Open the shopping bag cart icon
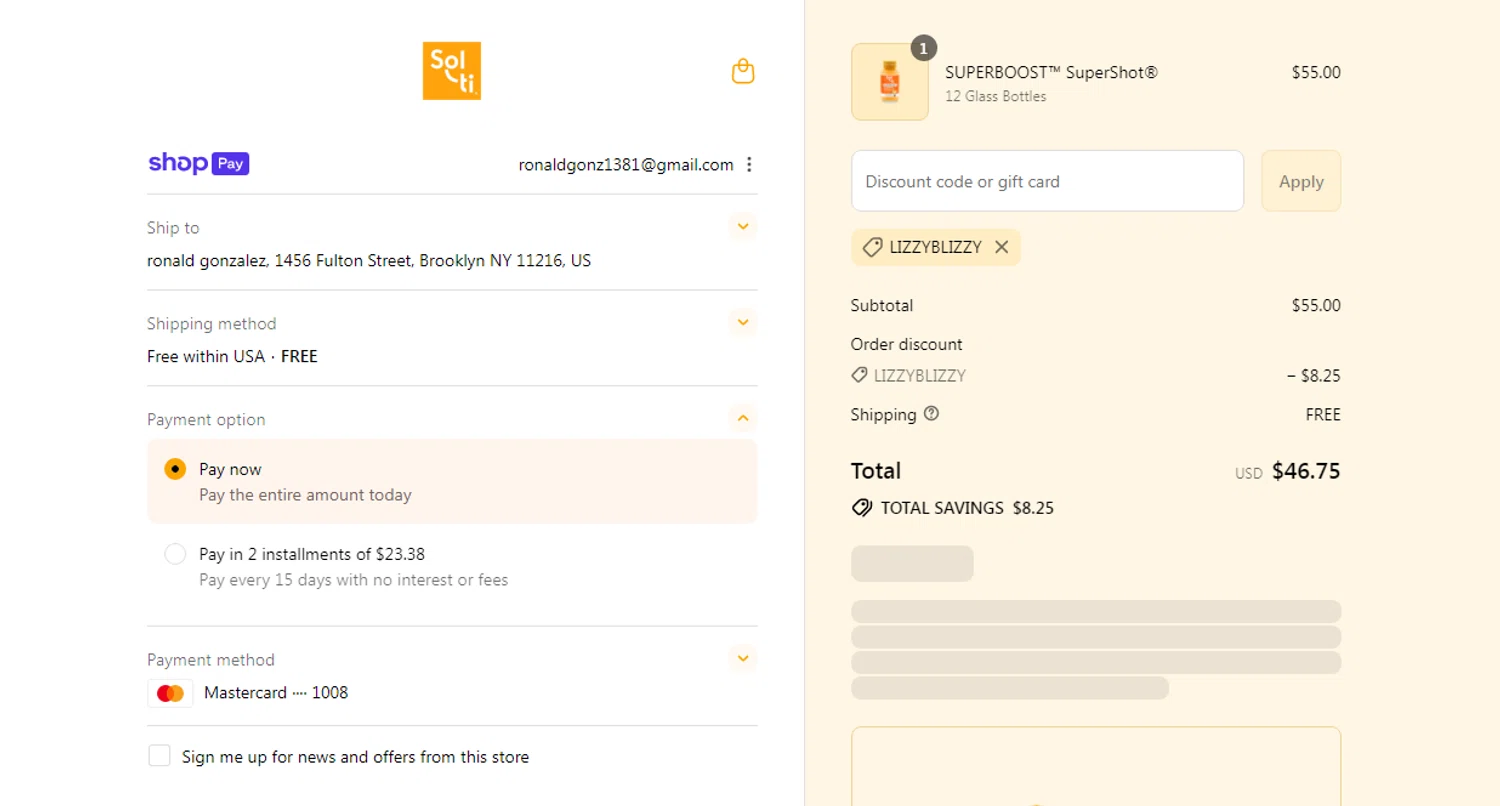This screenshot has width=1500, height=806. tap(743, 71)
